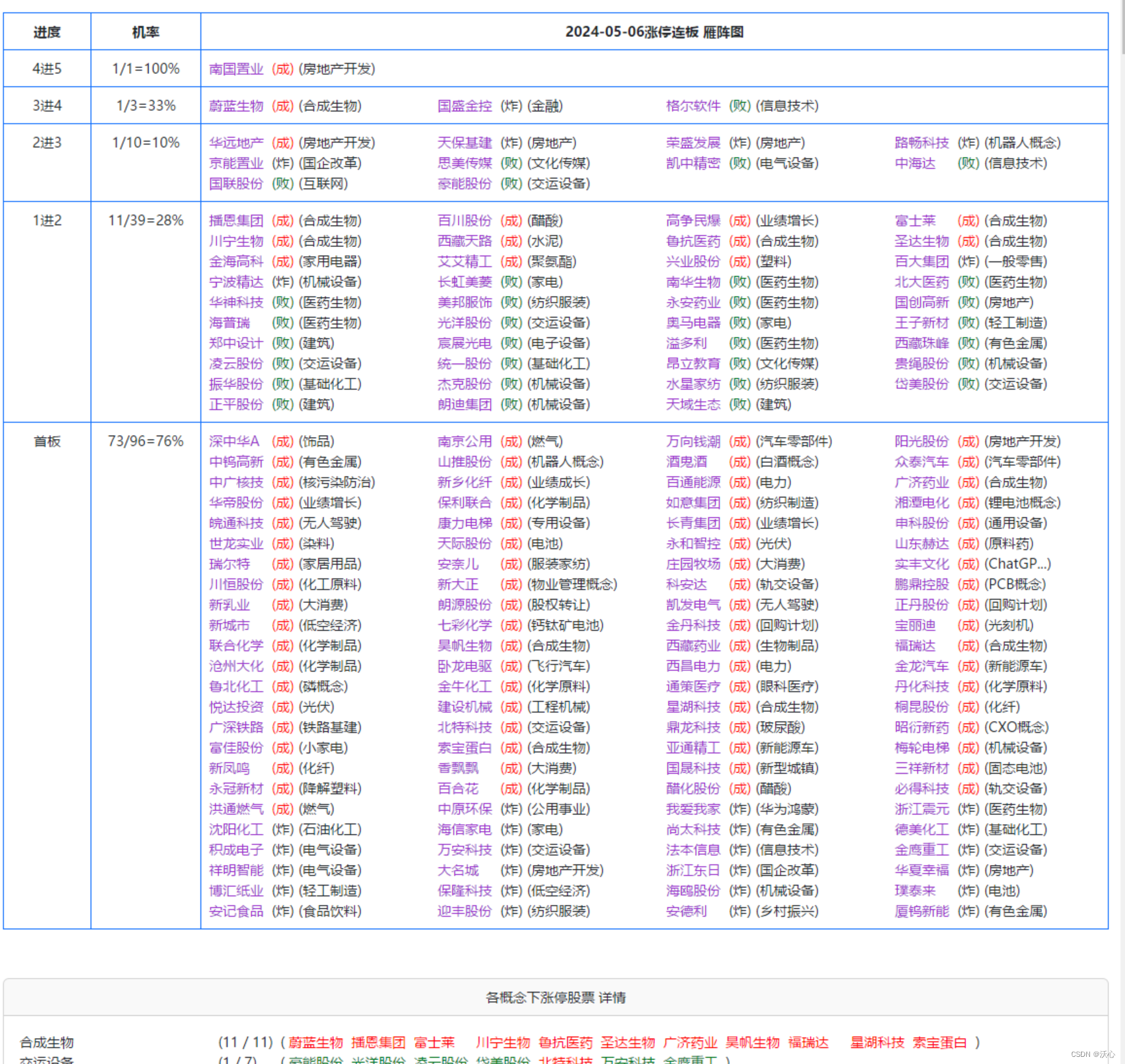Click 水星家纺 stock name

pos(693,384)
